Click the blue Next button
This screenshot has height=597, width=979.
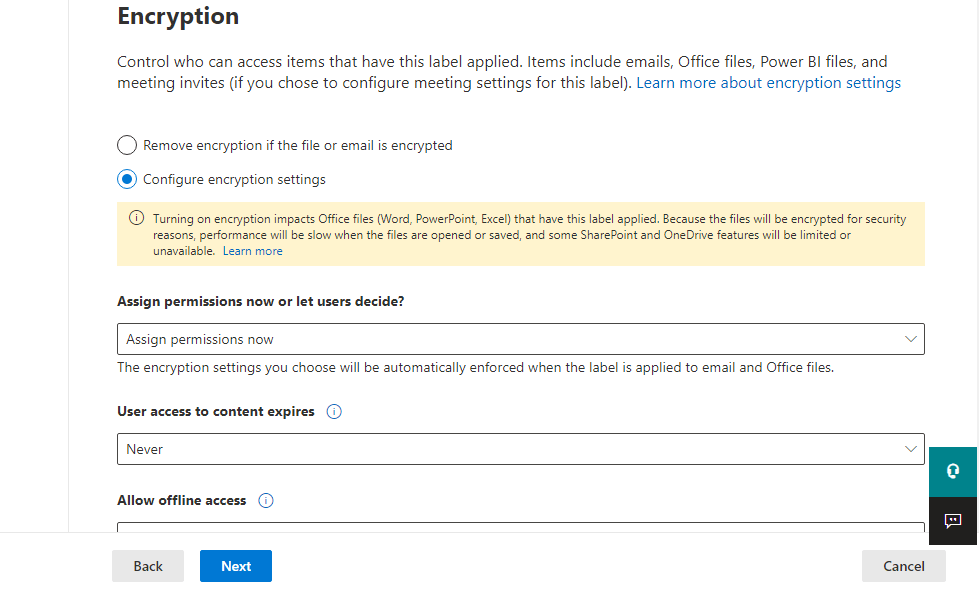(236, 566)
